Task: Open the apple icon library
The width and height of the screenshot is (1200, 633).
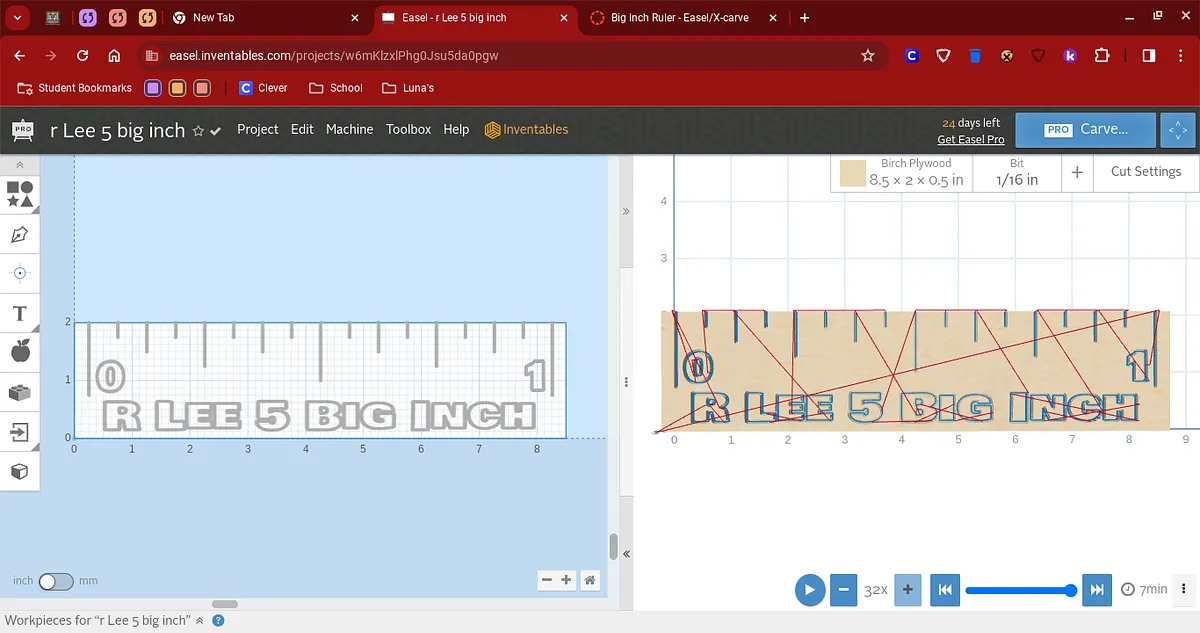Action: pos(19,351)
